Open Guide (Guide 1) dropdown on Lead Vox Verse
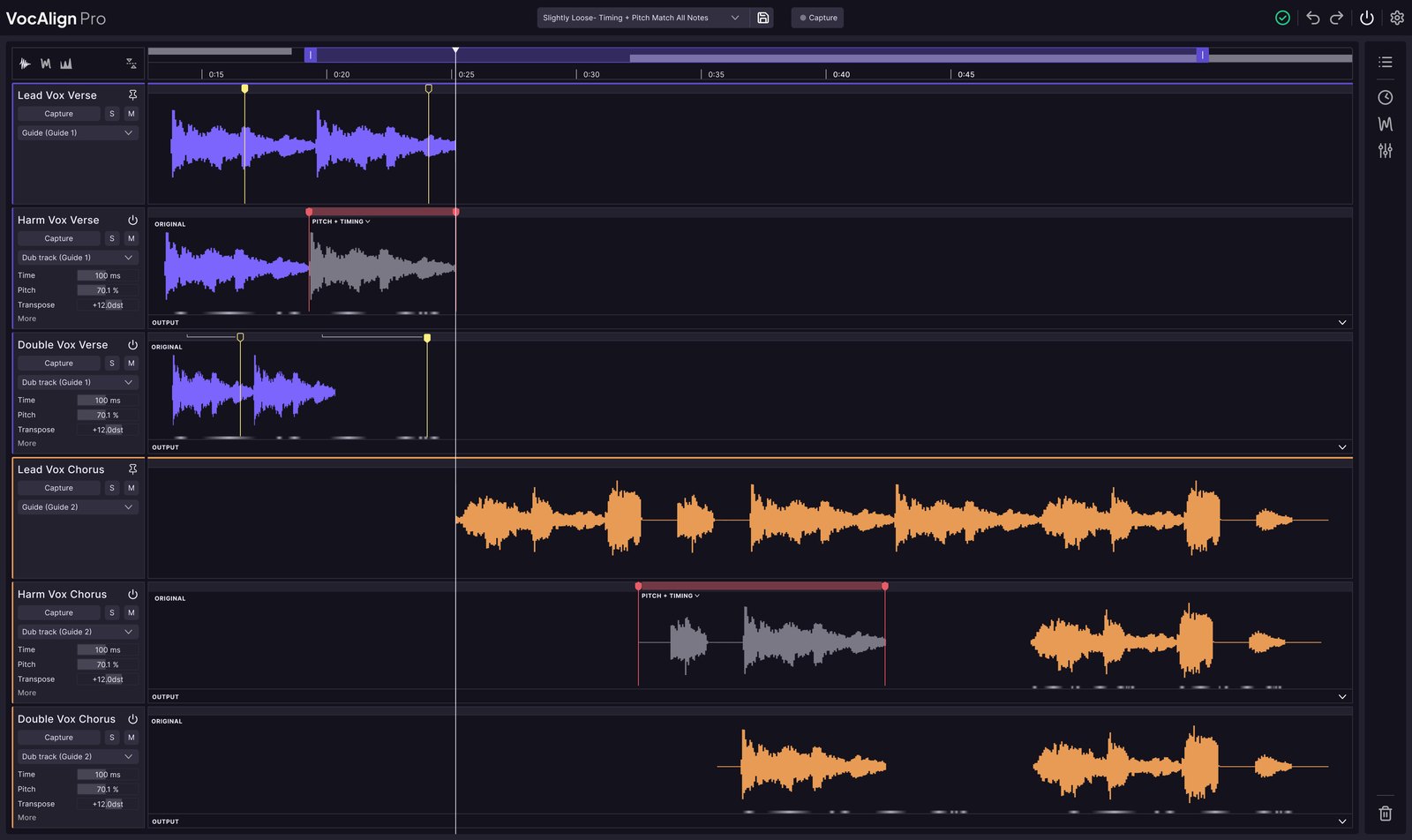 [78, 133]
